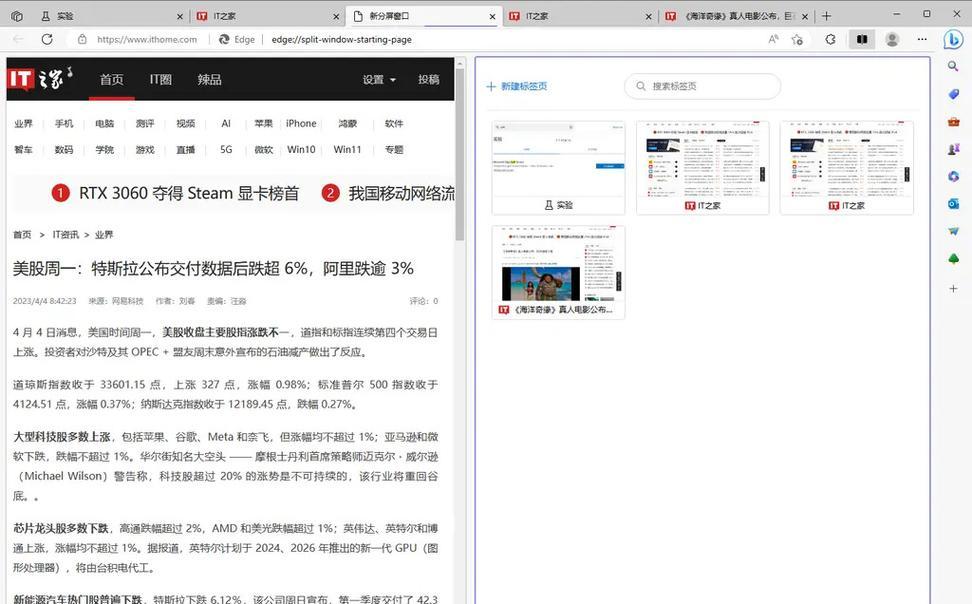Screen dimensions: 972x604
Task: Open the 软件 category
Action: point(394,123)
